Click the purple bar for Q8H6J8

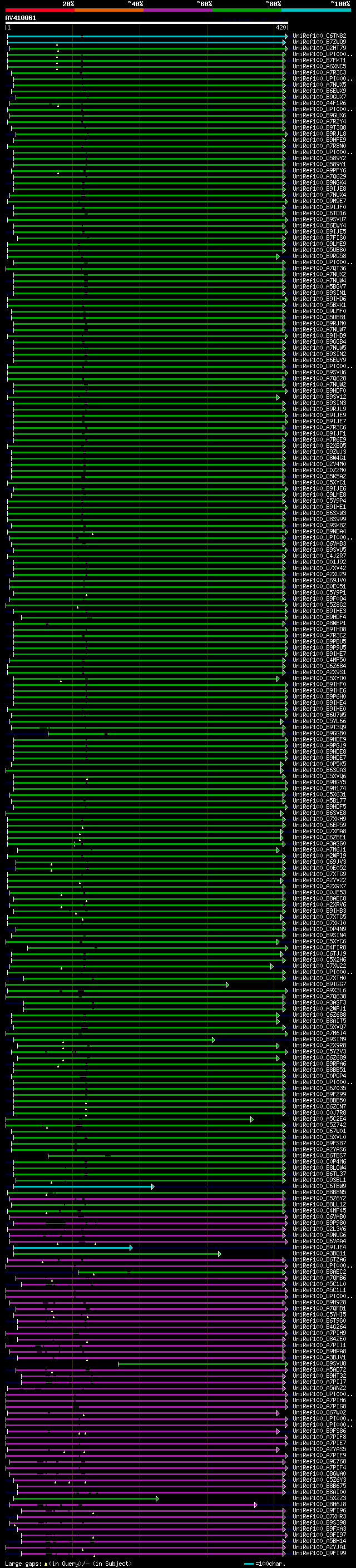point(133,1504)
